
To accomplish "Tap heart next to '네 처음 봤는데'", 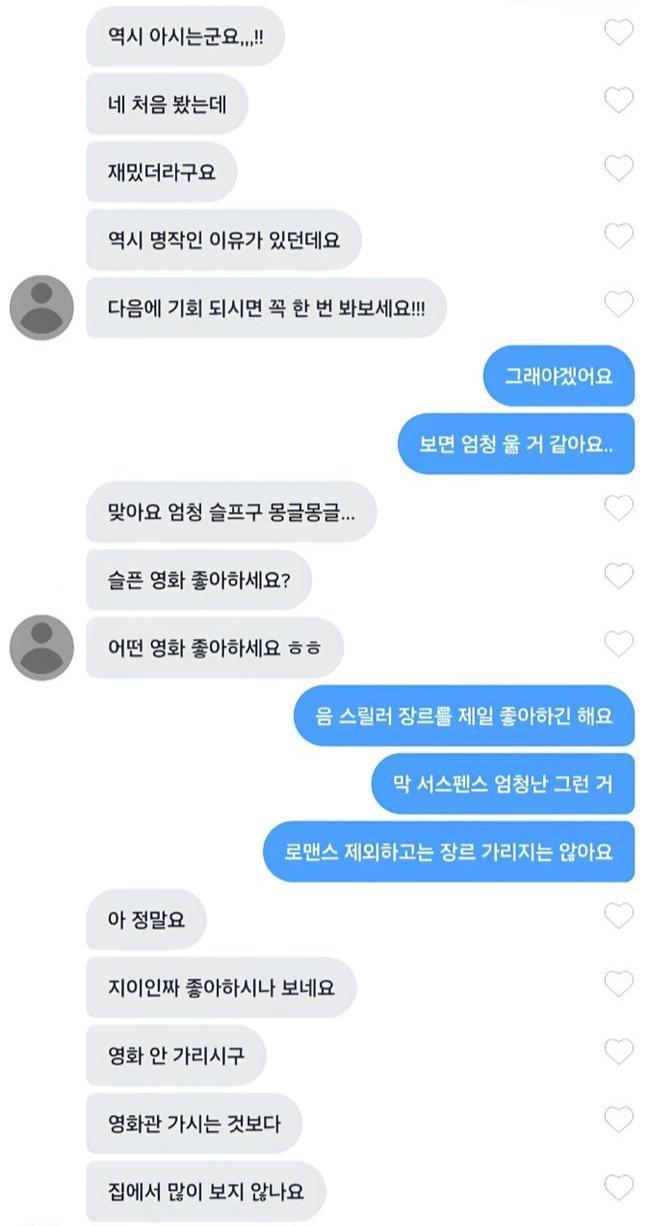I will (x=619, y=100).
